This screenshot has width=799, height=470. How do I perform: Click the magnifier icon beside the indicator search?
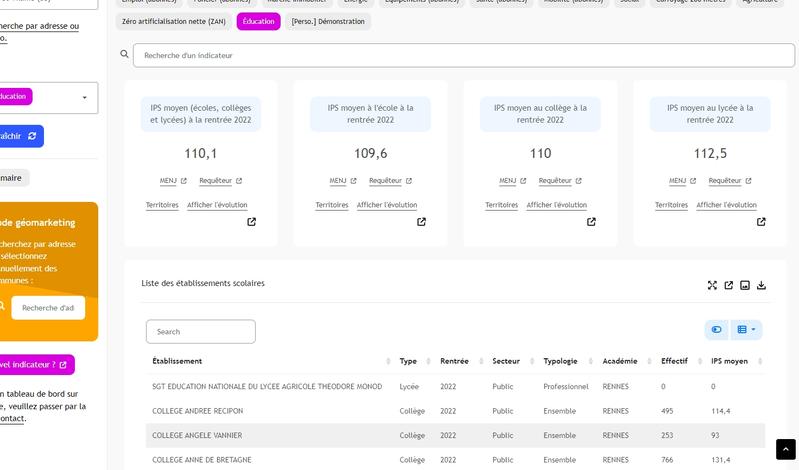tap(125, 55)
